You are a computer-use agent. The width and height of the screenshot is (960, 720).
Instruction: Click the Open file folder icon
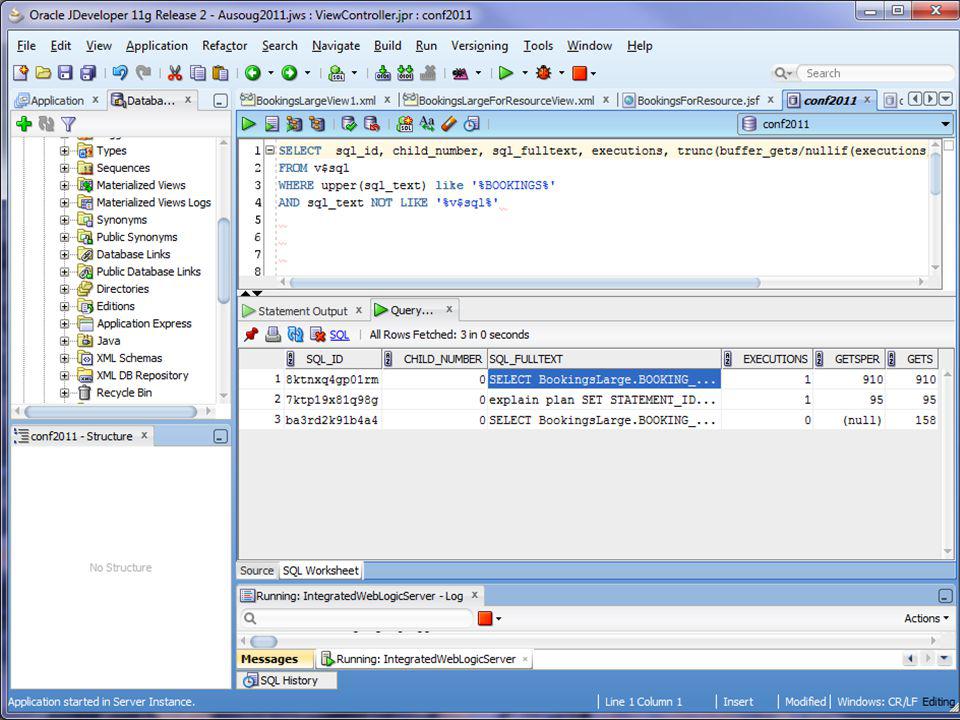coord(43,73)
